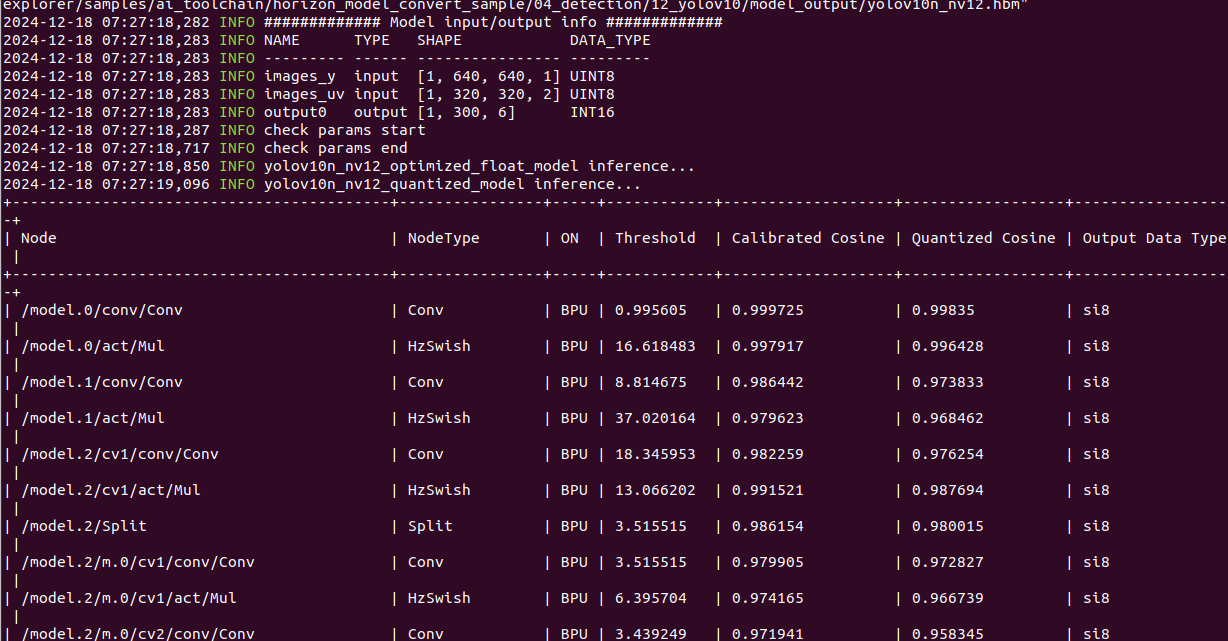
Task: Click the Node column header
Action: click(x=39, y=238)
